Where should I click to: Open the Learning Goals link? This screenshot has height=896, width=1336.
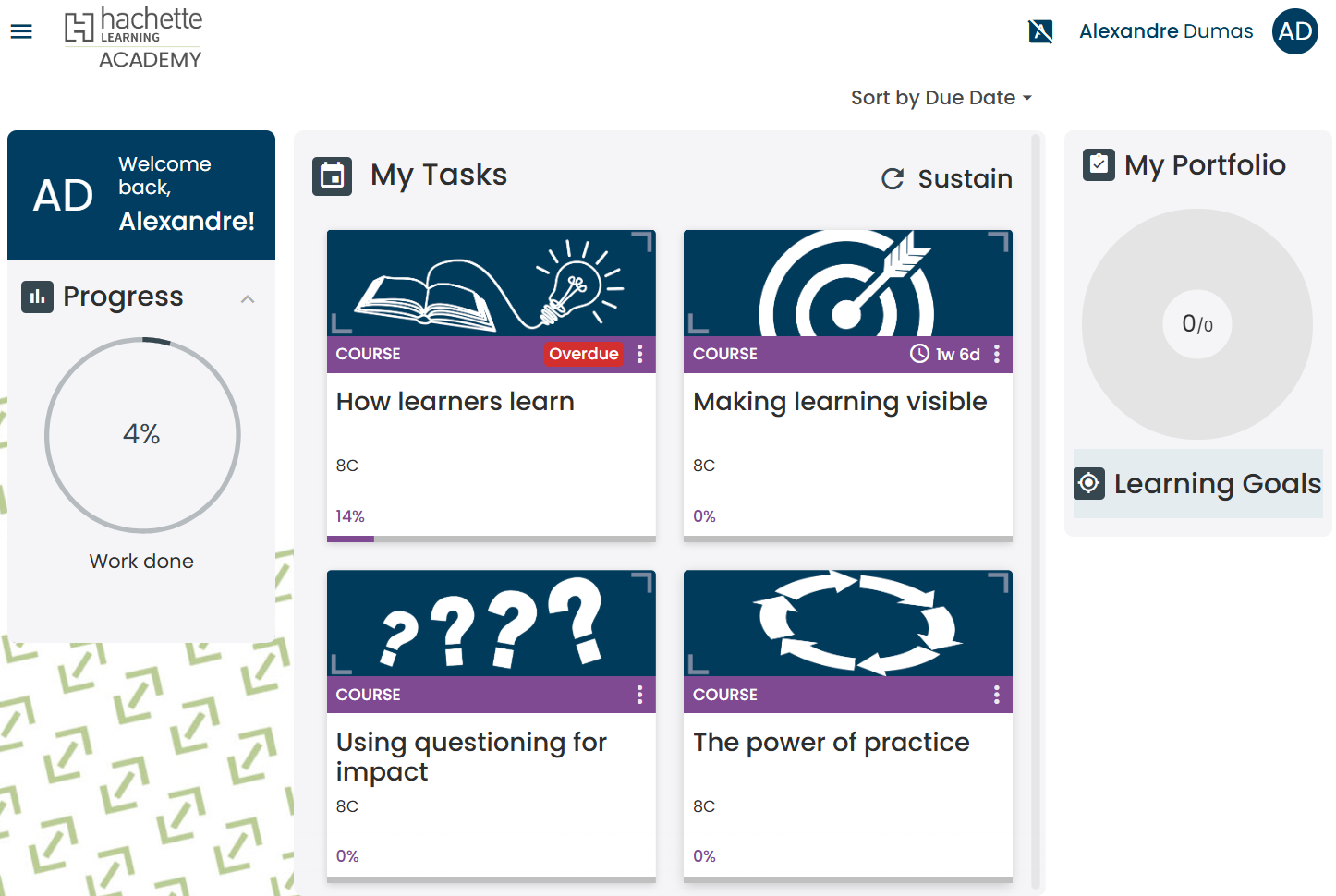pyautogui.click(x=1217, y=483)
